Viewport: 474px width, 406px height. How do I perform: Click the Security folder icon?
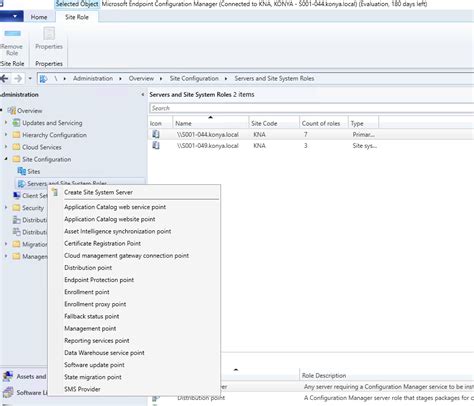click(16, 208)
